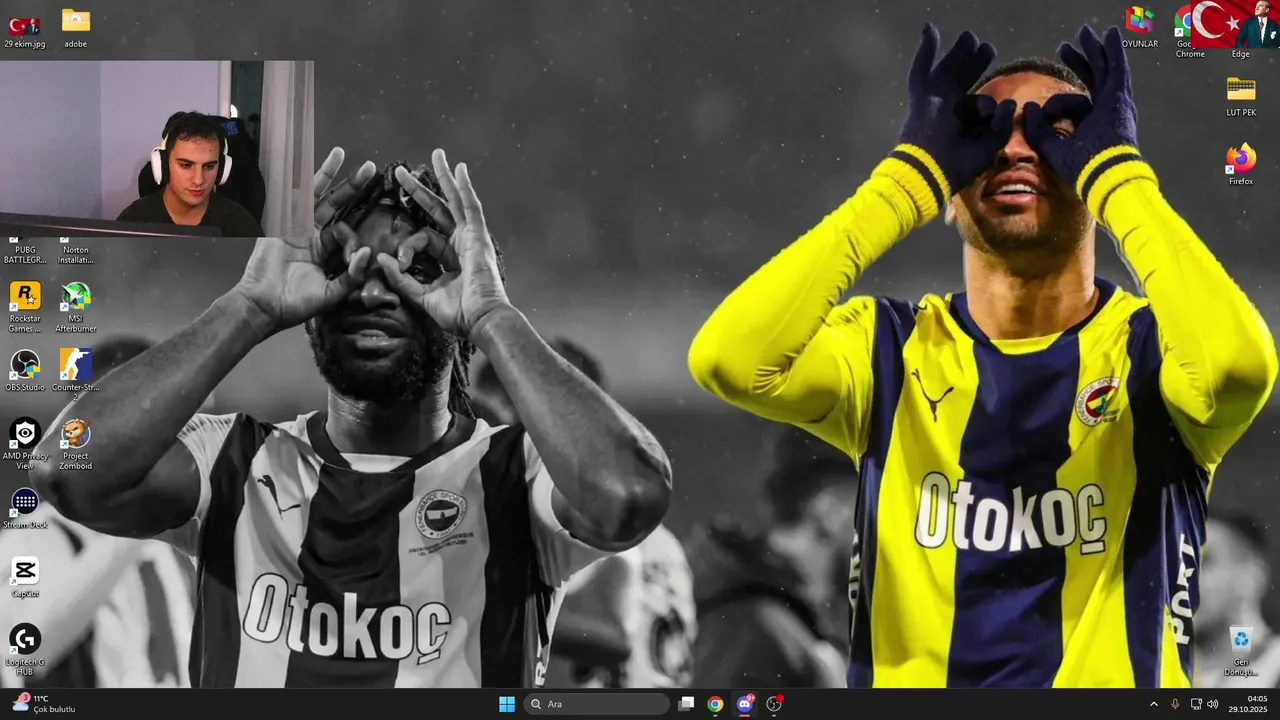Open AMD Privacy View shortcut
Screen dimensions: 1280x720
[x=25, y=444]
